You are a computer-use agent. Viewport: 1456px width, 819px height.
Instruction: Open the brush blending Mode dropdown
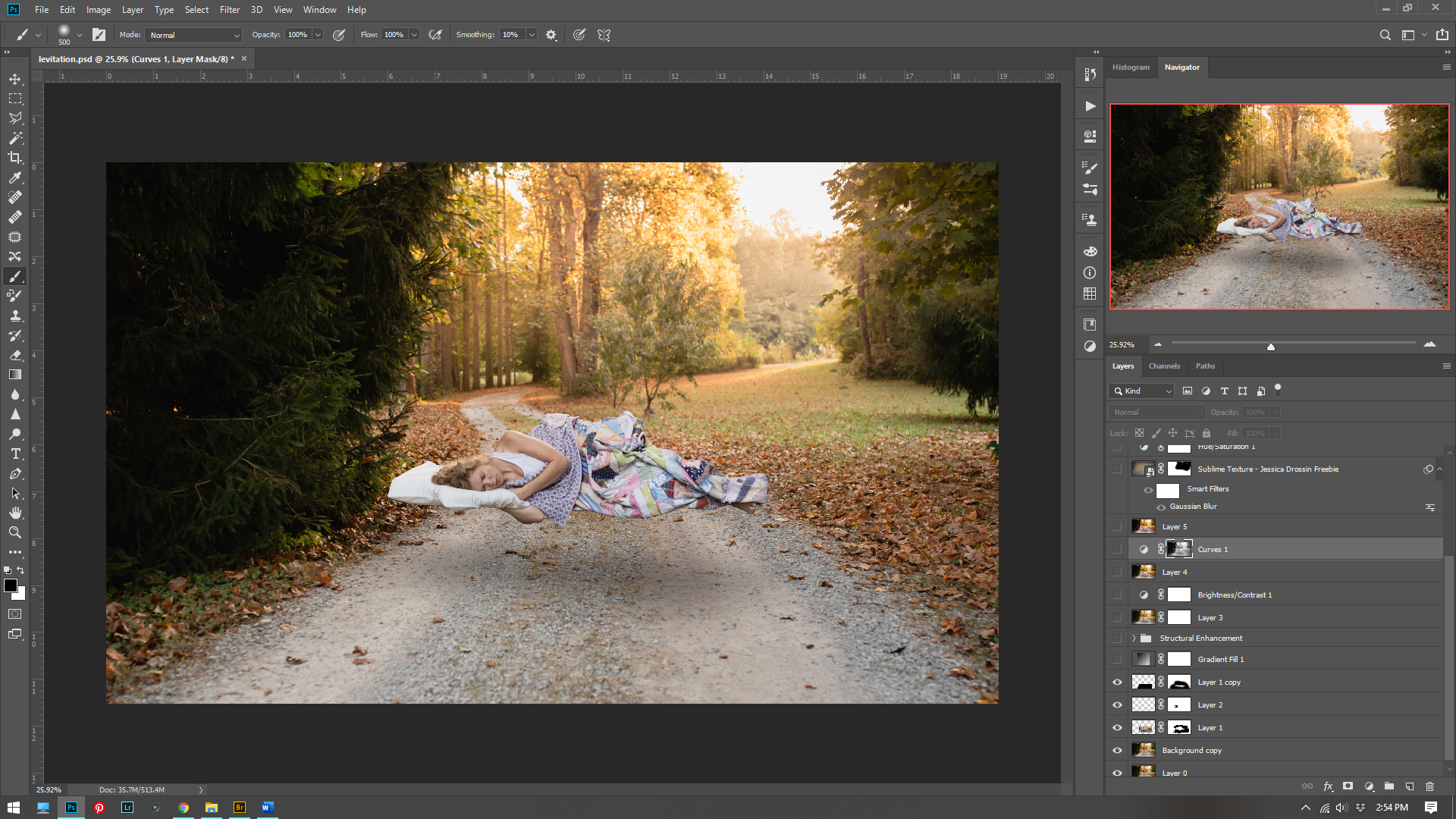click(x=194, y=35)
